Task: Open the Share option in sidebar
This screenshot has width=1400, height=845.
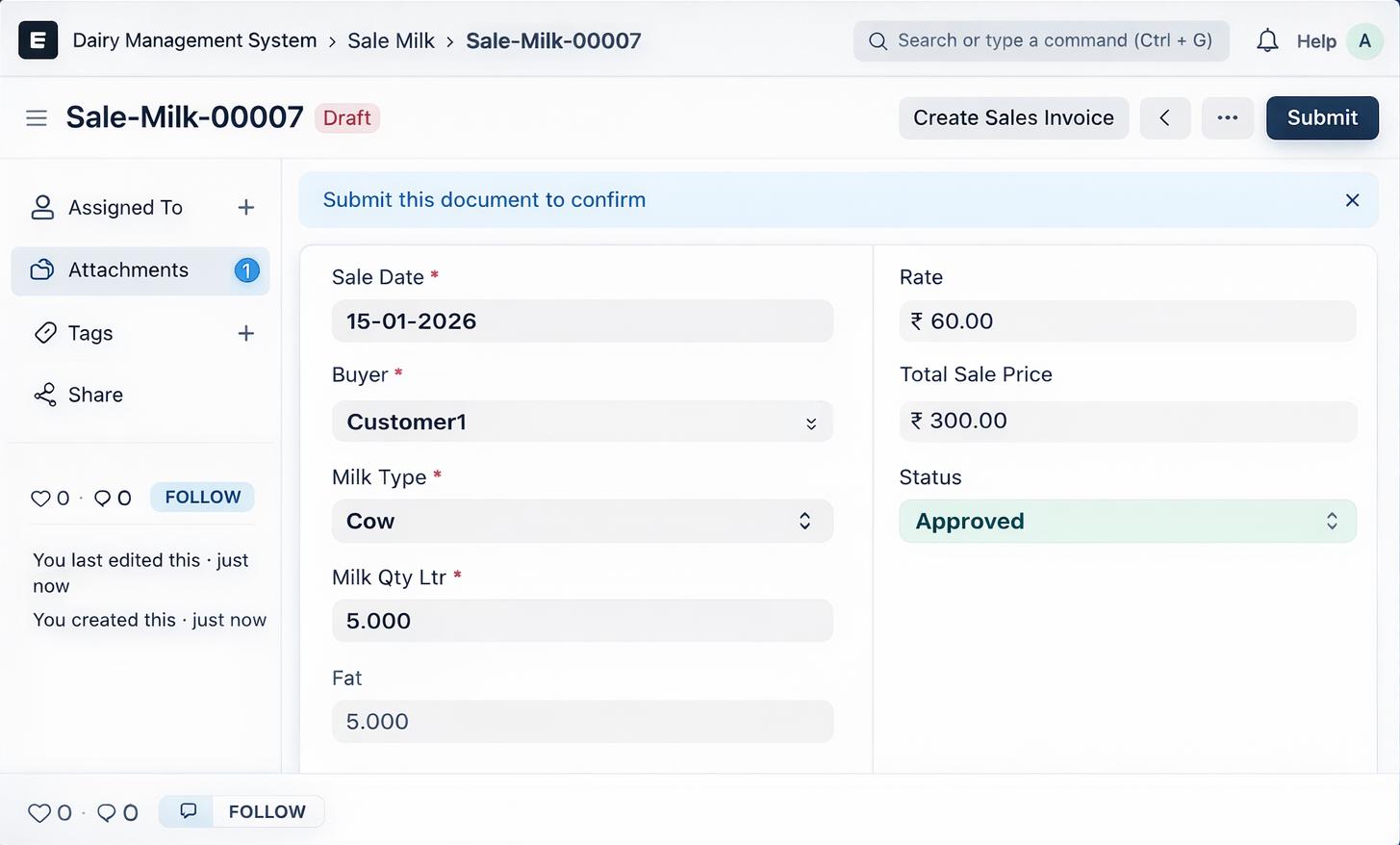Action: coord(95,395)
